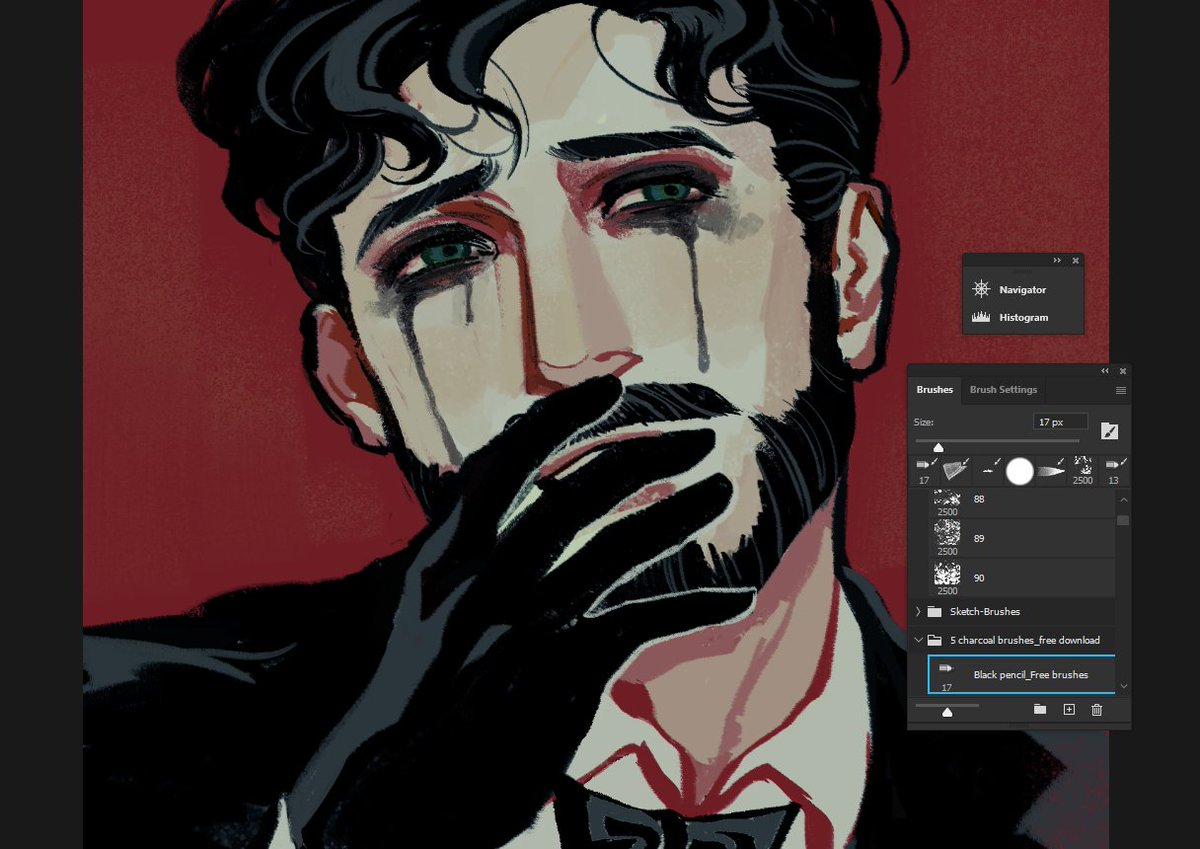
Task: Select the round white recent brush
Action: pos(1019,471)
